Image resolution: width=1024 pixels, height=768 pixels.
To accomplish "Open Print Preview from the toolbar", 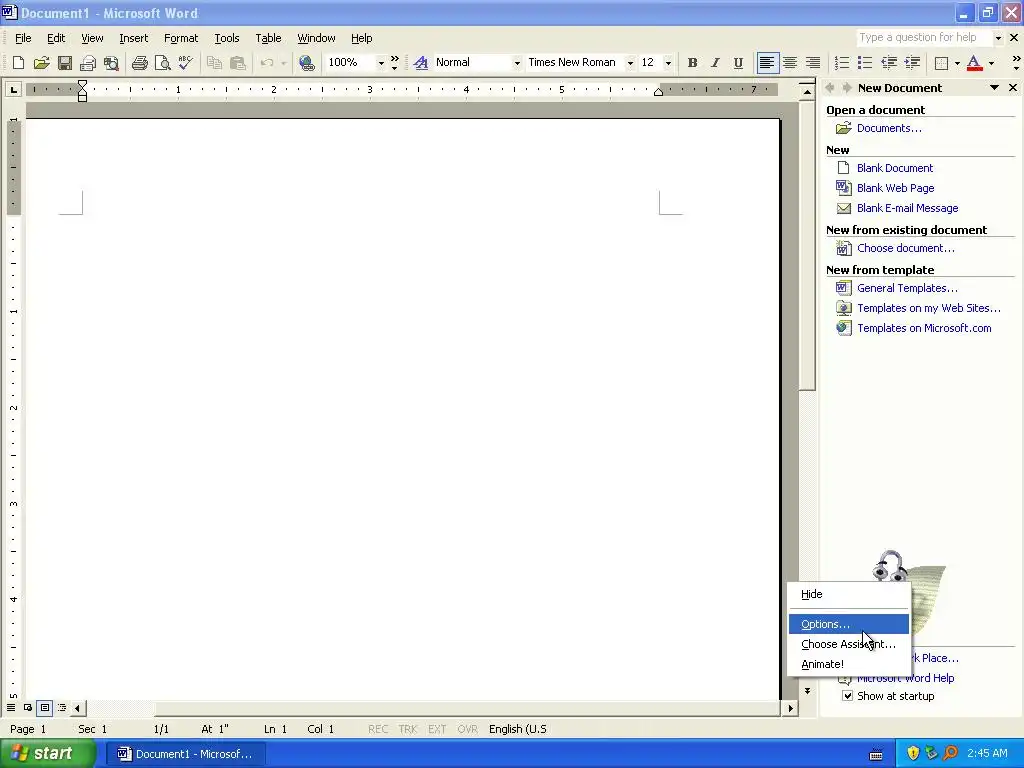I will (x=162, y=63).
